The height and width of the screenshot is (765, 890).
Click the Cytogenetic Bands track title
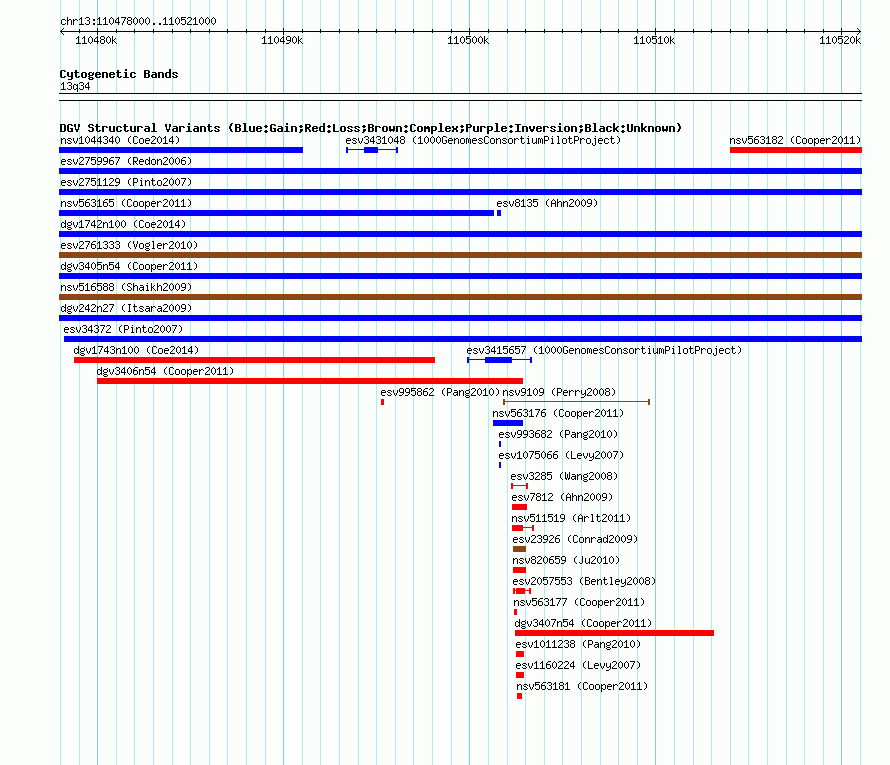coord(119,74)
